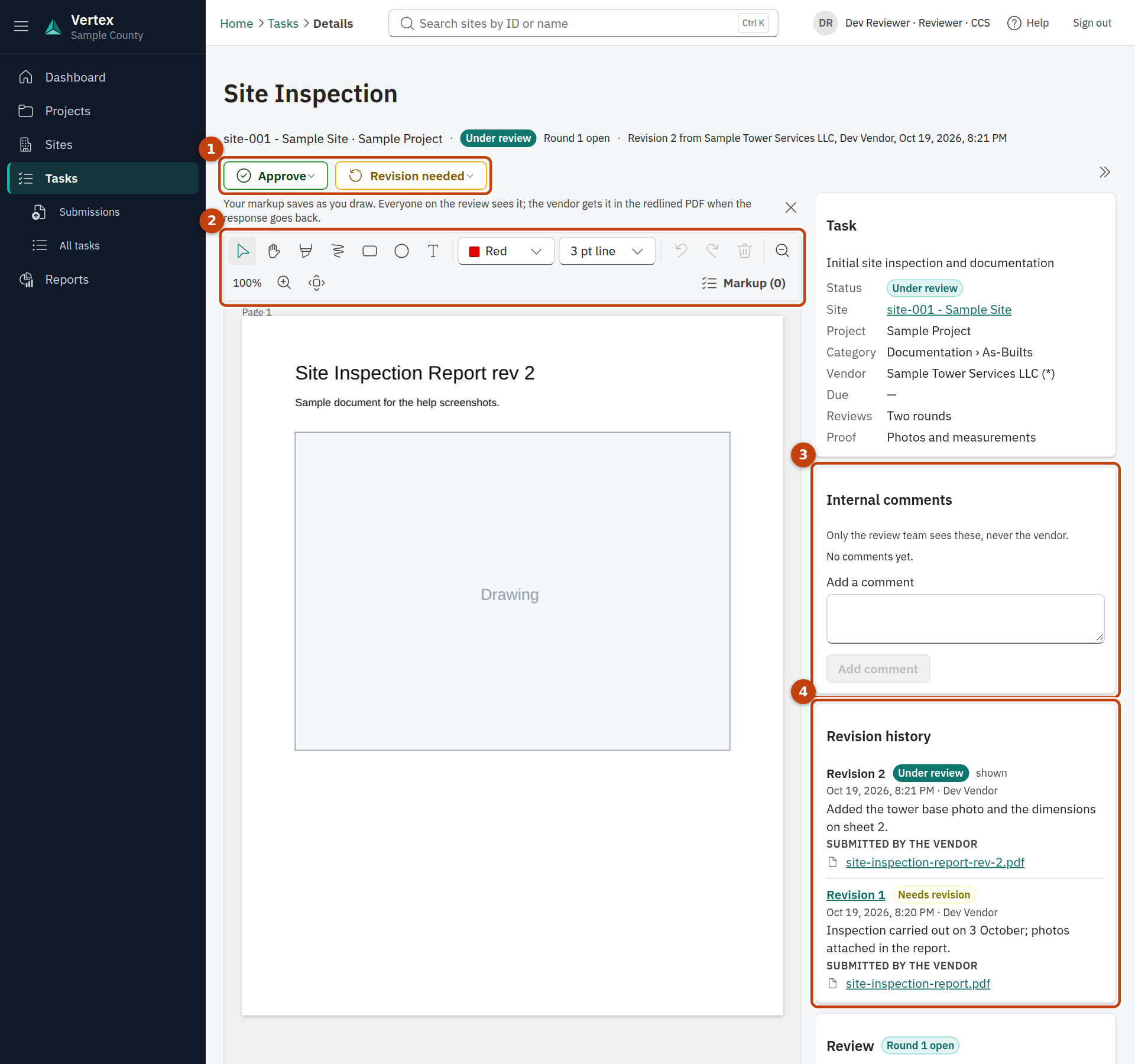1135x1064 pixels.
Task: Dismiss the markup info message
Action: pyautogui.click(x=791, y=207)
